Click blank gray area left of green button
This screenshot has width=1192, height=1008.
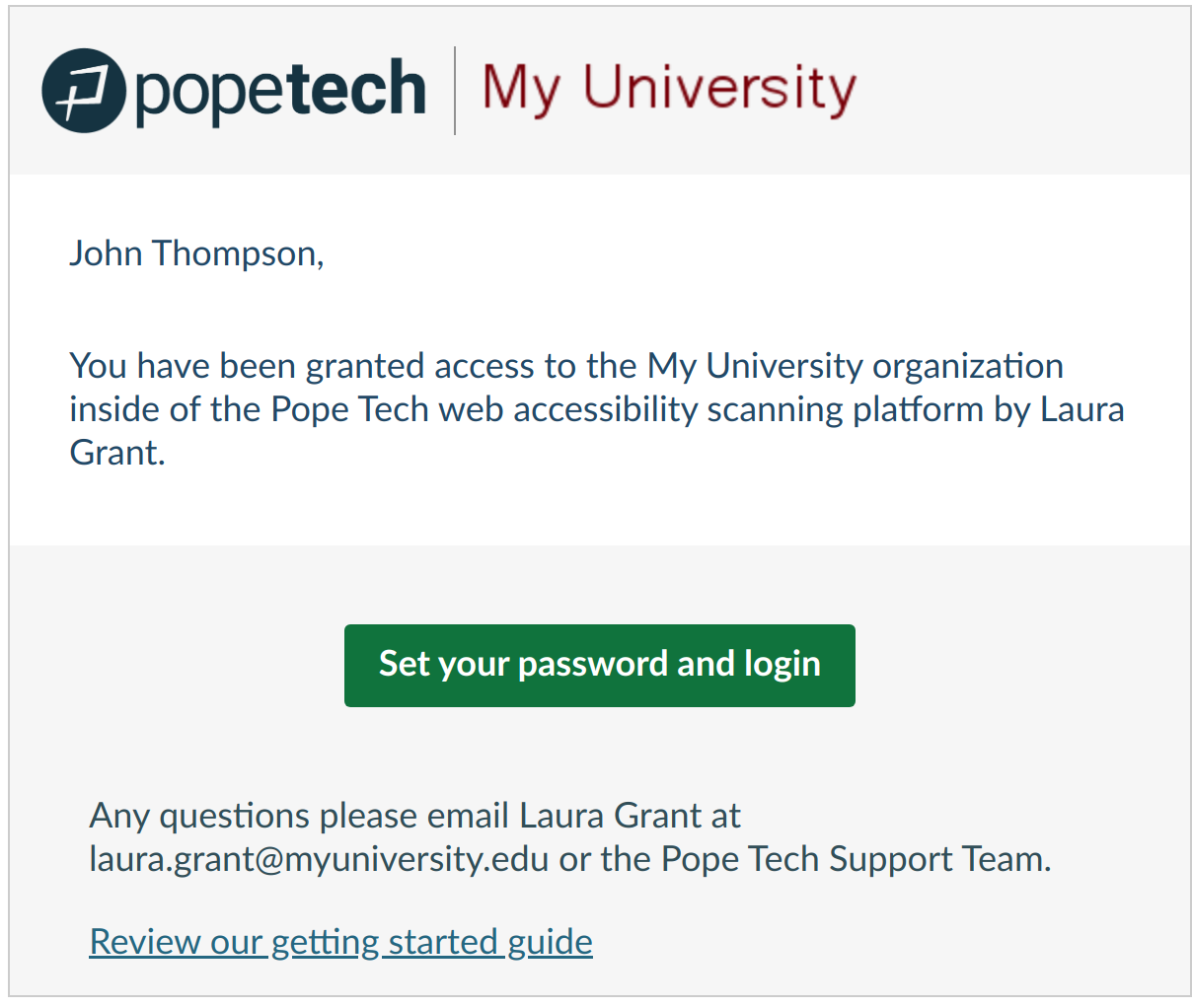click(178, 665)
